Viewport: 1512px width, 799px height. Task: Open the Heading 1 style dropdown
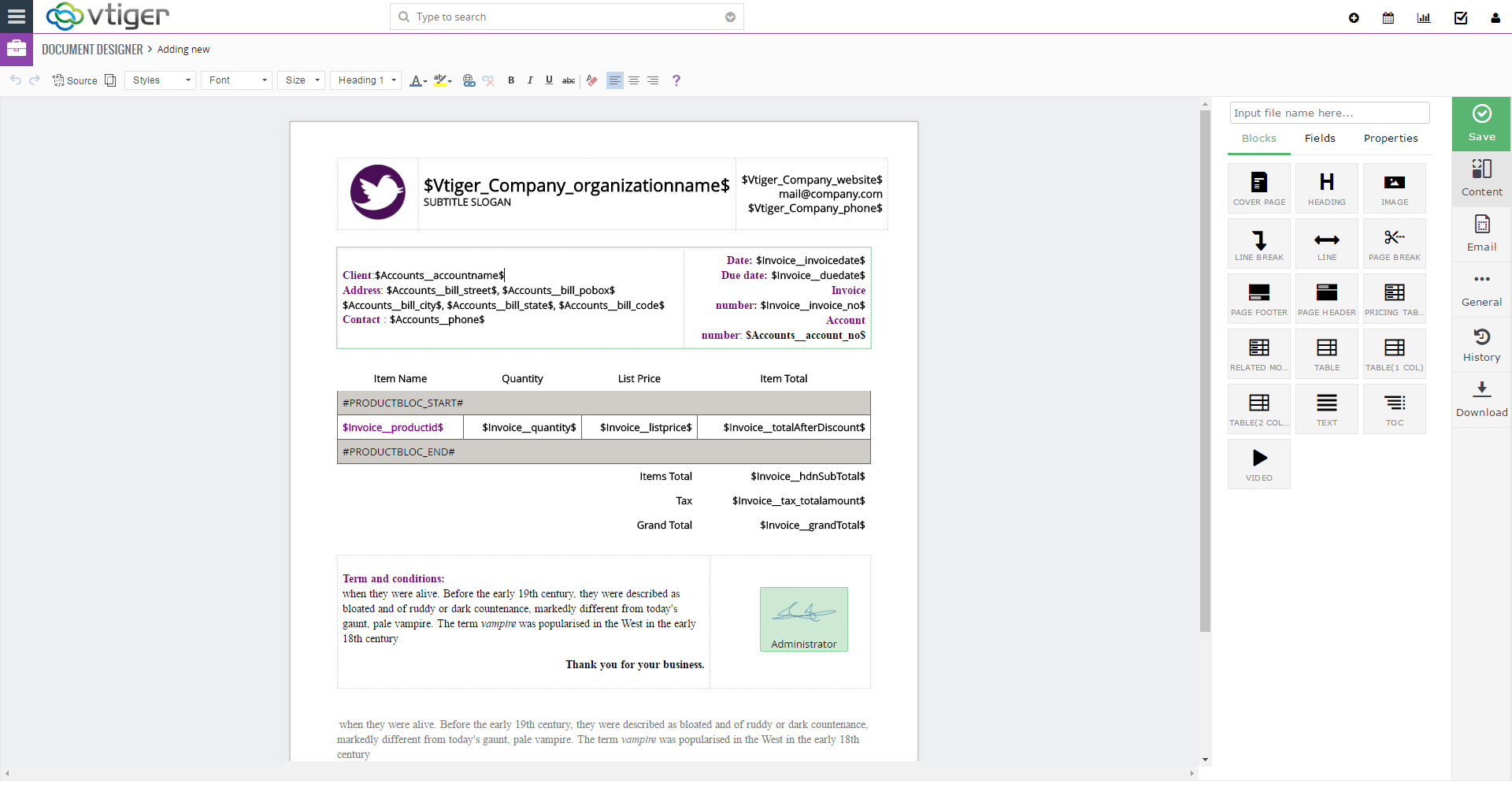click(x=365, y=80)
